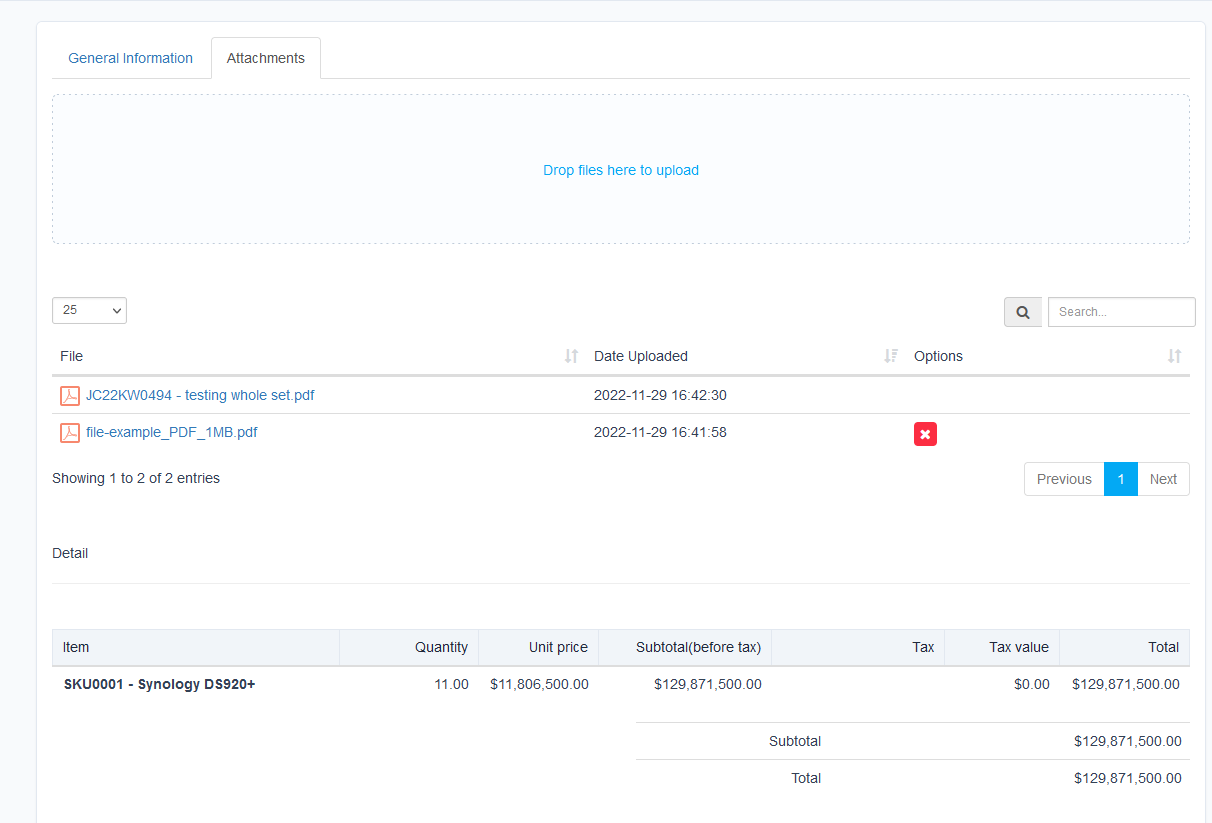
Task: Go to the Previous page
Action: [x=1063, y=479]
